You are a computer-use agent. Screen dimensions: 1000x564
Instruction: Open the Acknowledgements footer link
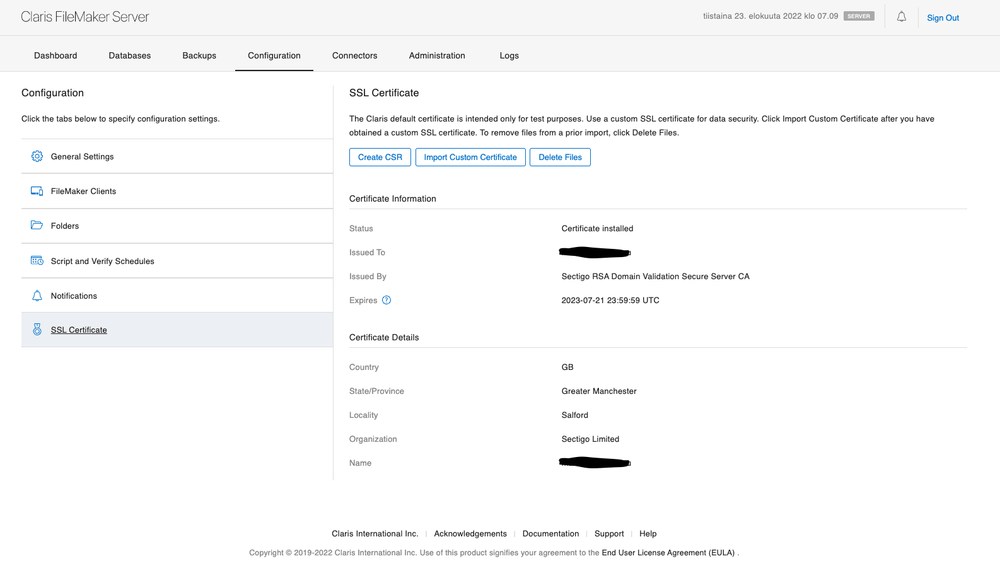pyautogui.click(x=470, y=533)
